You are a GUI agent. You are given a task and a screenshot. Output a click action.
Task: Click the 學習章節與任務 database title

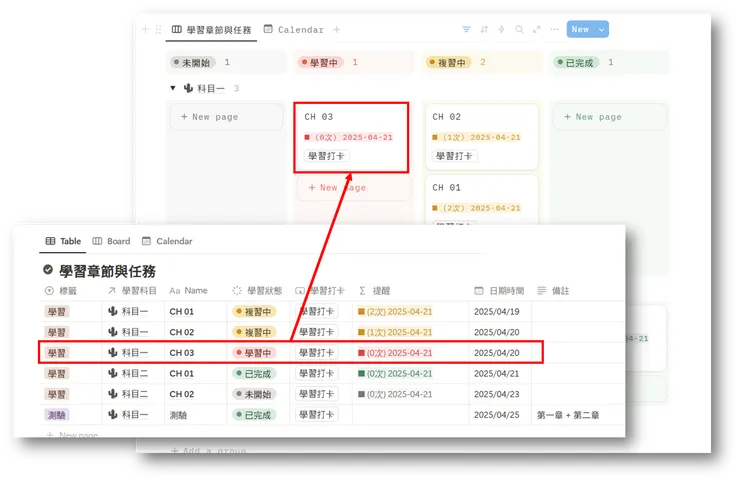(107, 271)
